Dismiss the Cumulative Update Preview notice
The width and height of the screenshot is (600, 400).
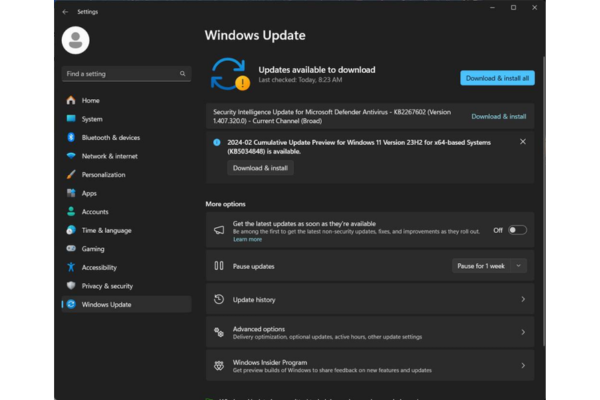[523, 142]
